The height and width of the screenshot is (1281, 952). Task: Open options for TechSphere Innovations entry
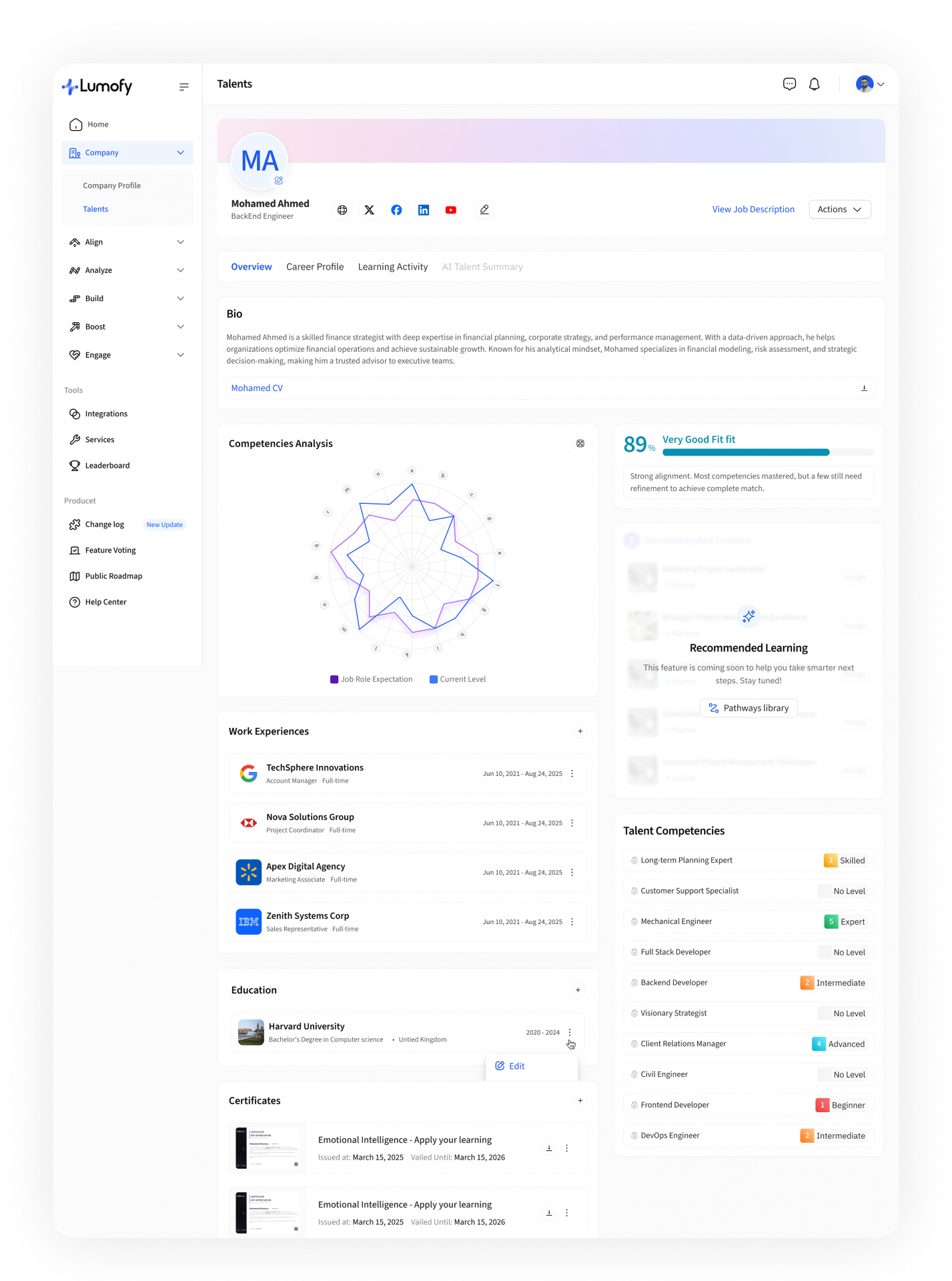pyautogui.click(x=572, y=774)
